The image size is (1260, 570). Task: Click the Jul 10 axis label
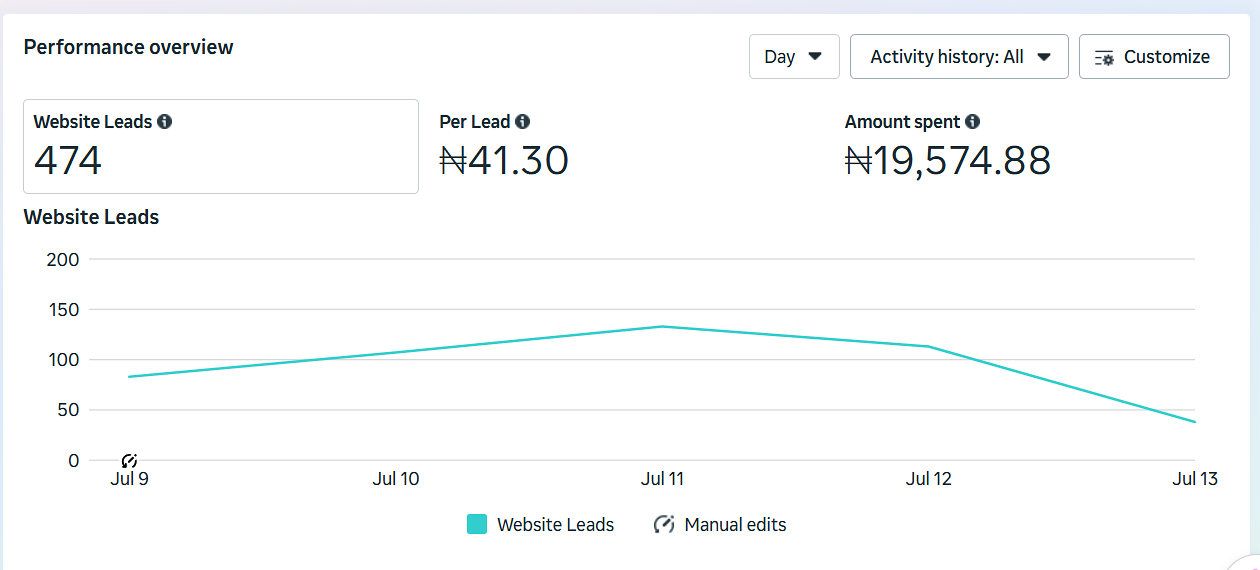396,479
